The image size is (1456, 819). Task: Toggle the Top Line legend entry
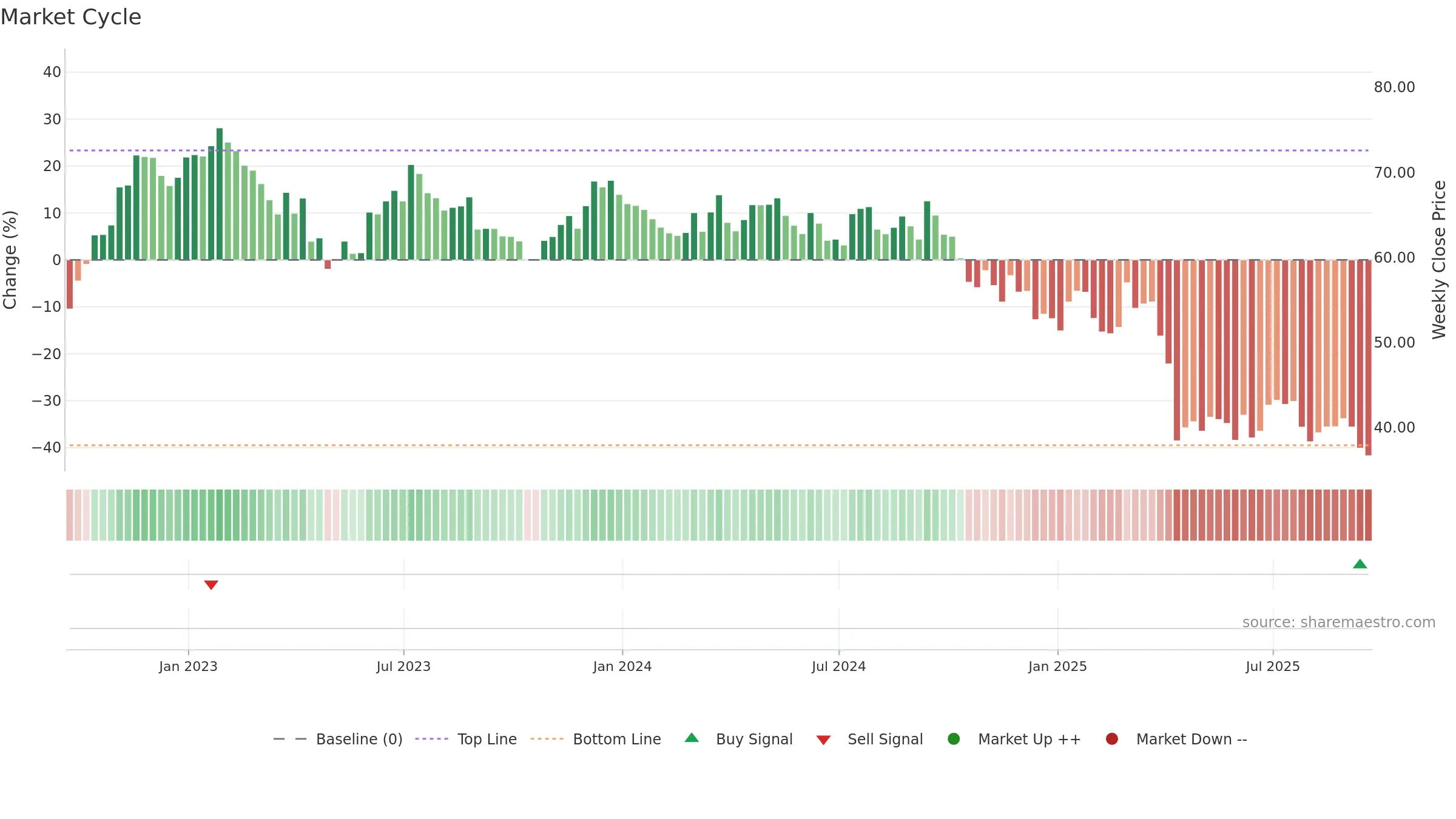466,739
